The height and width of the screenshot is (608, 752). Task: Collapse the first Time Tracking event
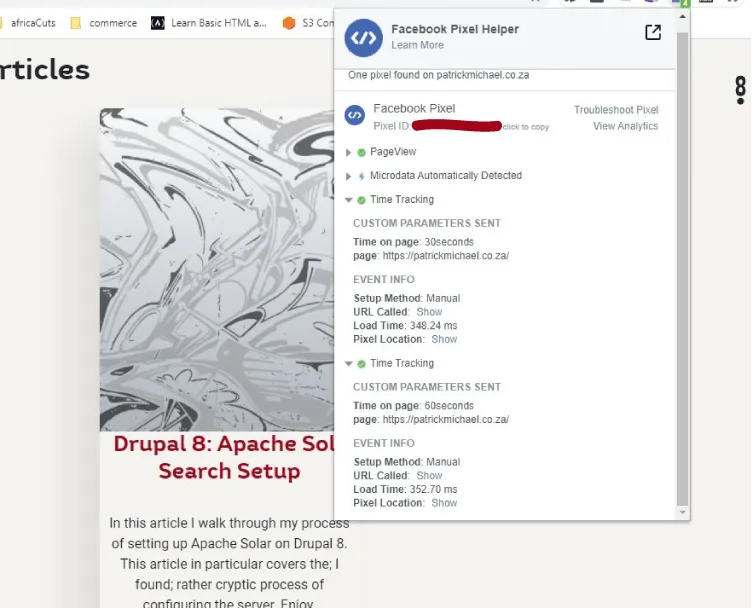349,200
